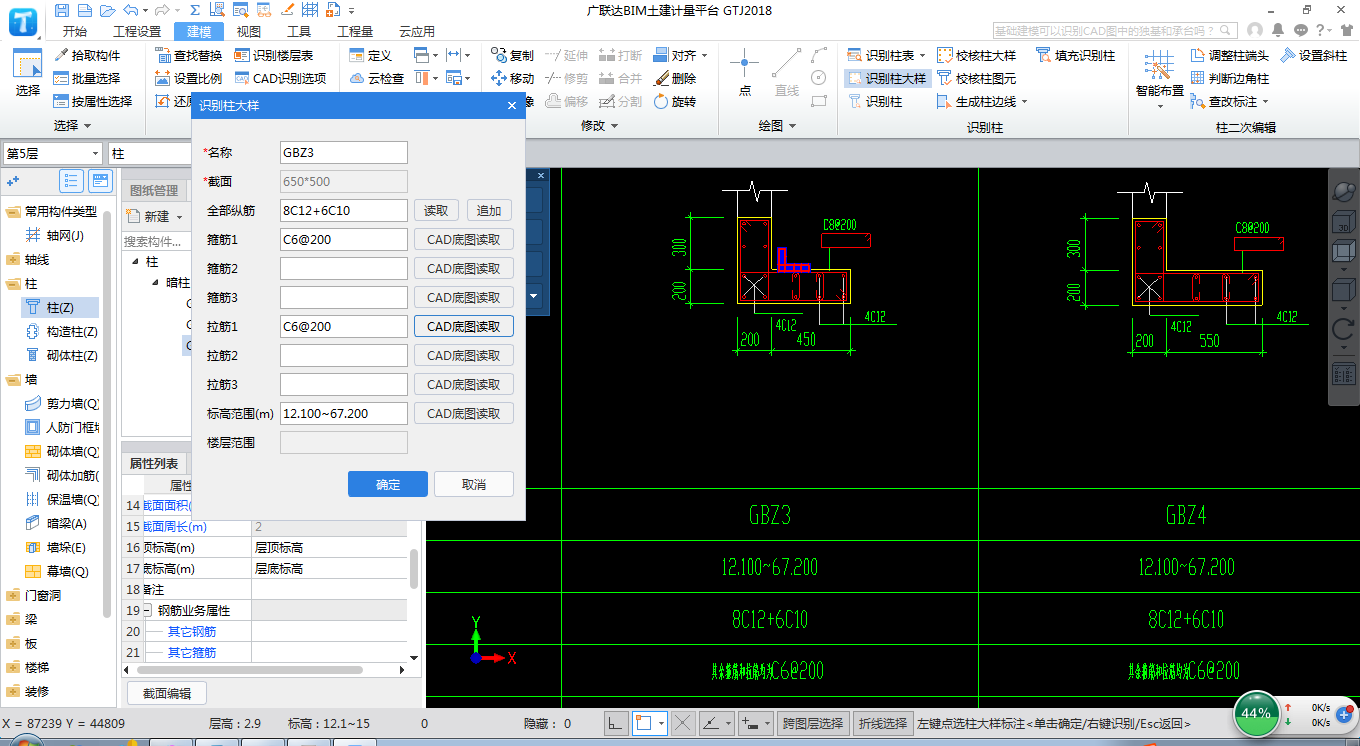Click 取消 button in dialog
Viewport: 1360px width, 746px height.
[474, 484]
